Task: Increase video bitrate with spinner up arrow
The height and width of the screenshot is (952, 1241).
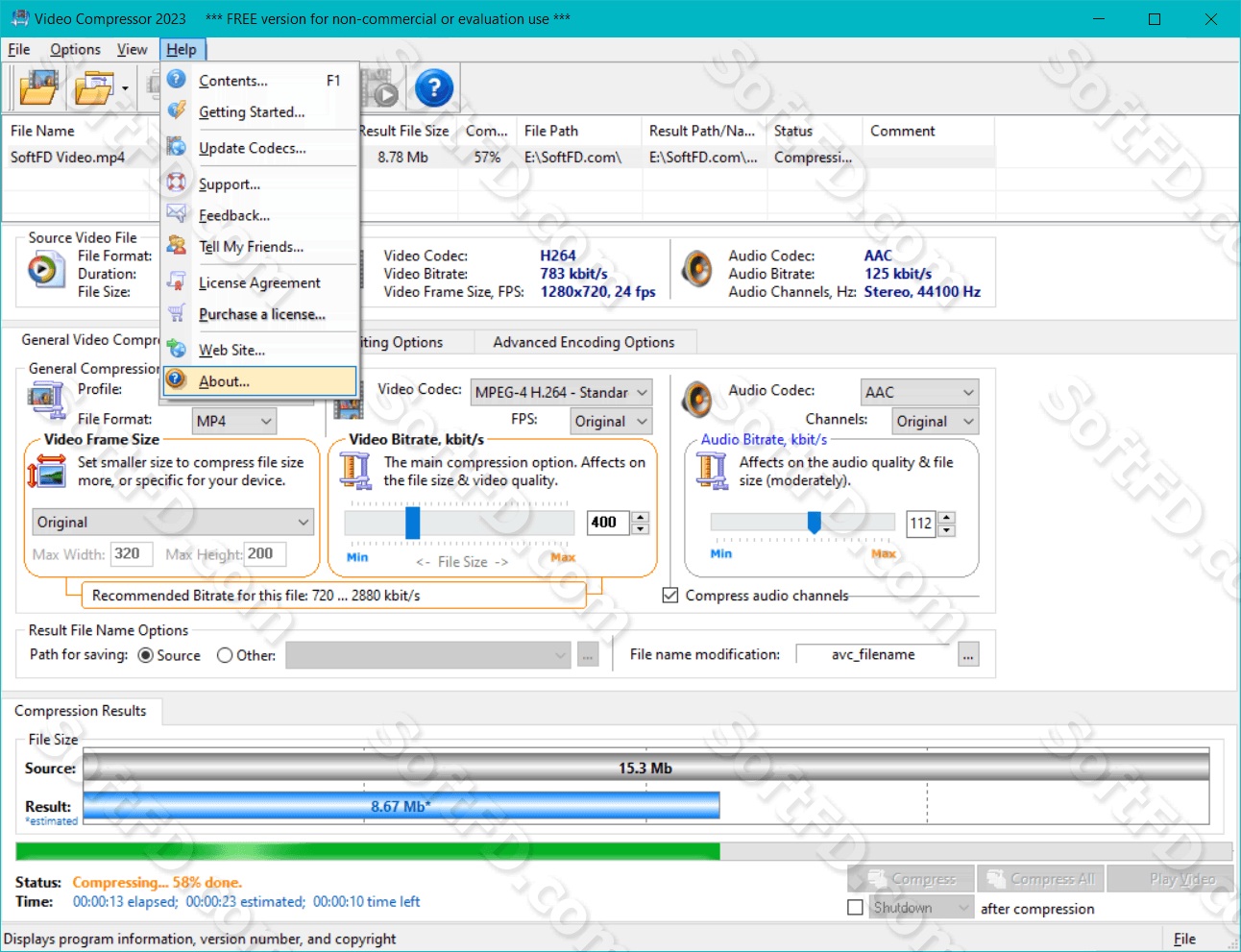Action: tap(641, 517)
